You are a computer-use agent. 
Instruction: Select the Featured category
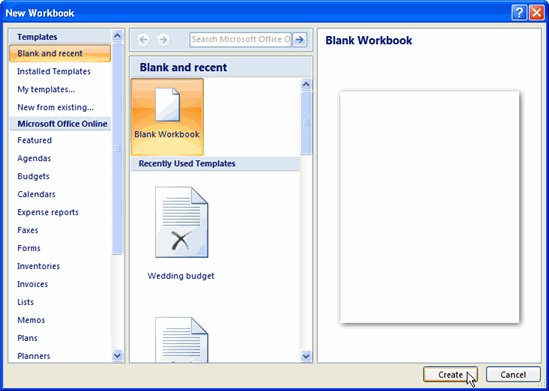[x=34, y=140]
